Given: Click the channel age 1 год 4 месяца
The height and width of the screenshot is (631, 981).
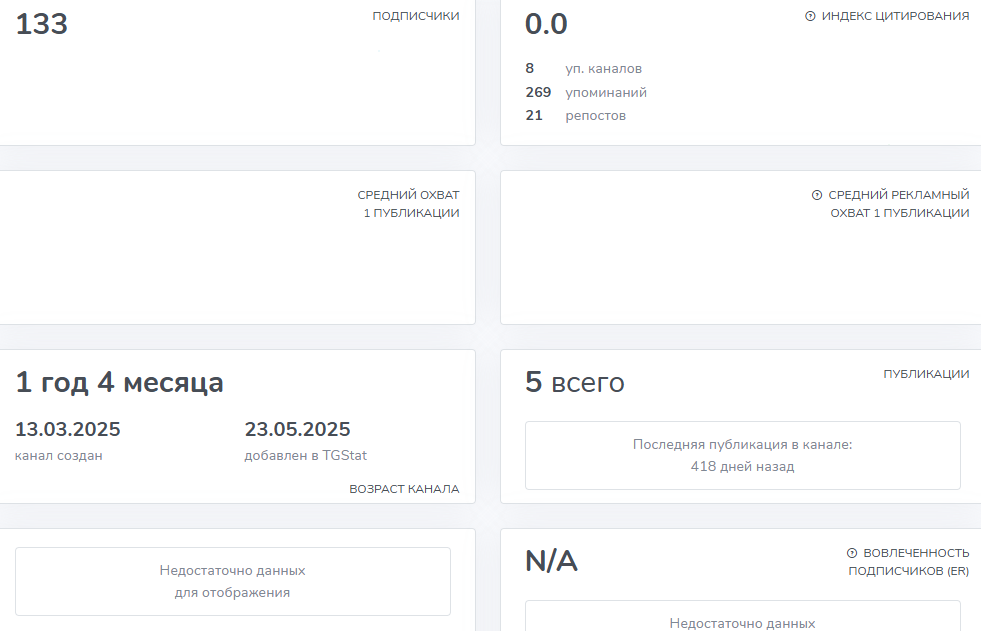Looking at the screenshot, I should coord(119,382).
